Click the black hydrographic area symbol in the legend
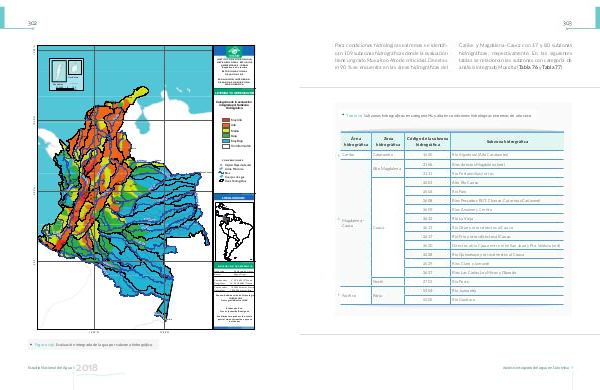600x390 pixels. click(221, 181)
